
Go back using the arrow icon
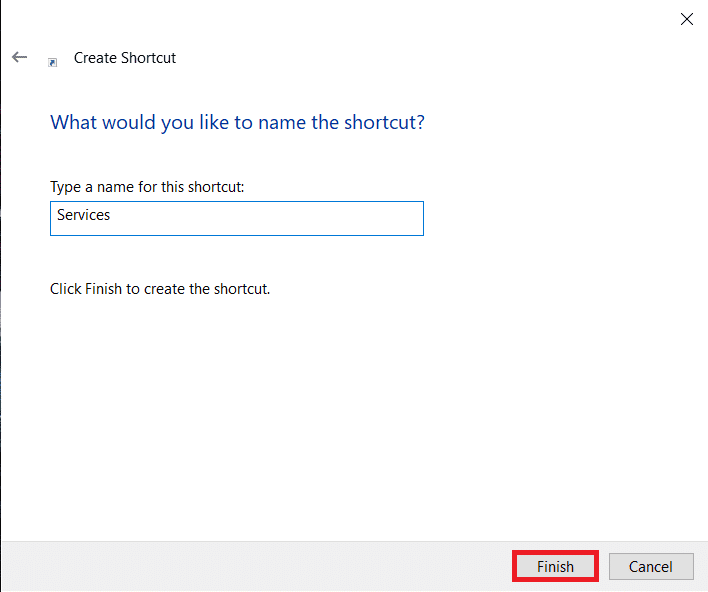(19, 58)
